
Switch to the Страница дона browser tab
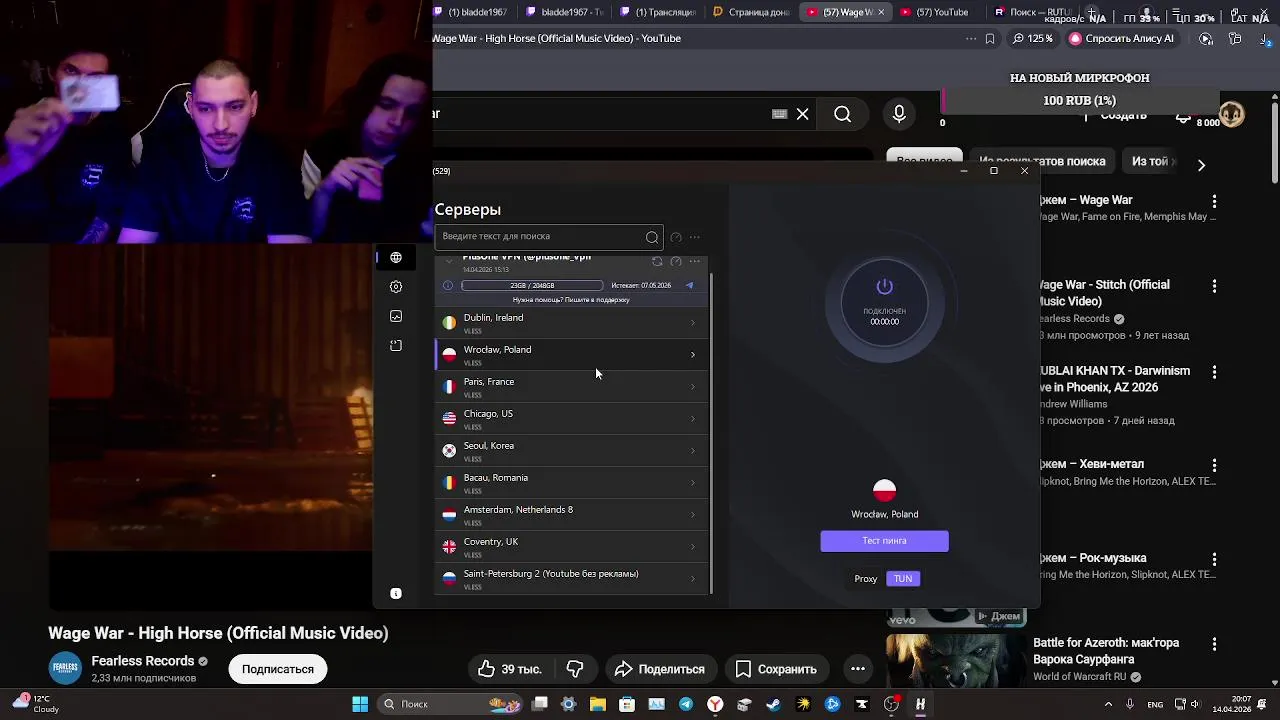pyautogui.click(x=752, y=12)
